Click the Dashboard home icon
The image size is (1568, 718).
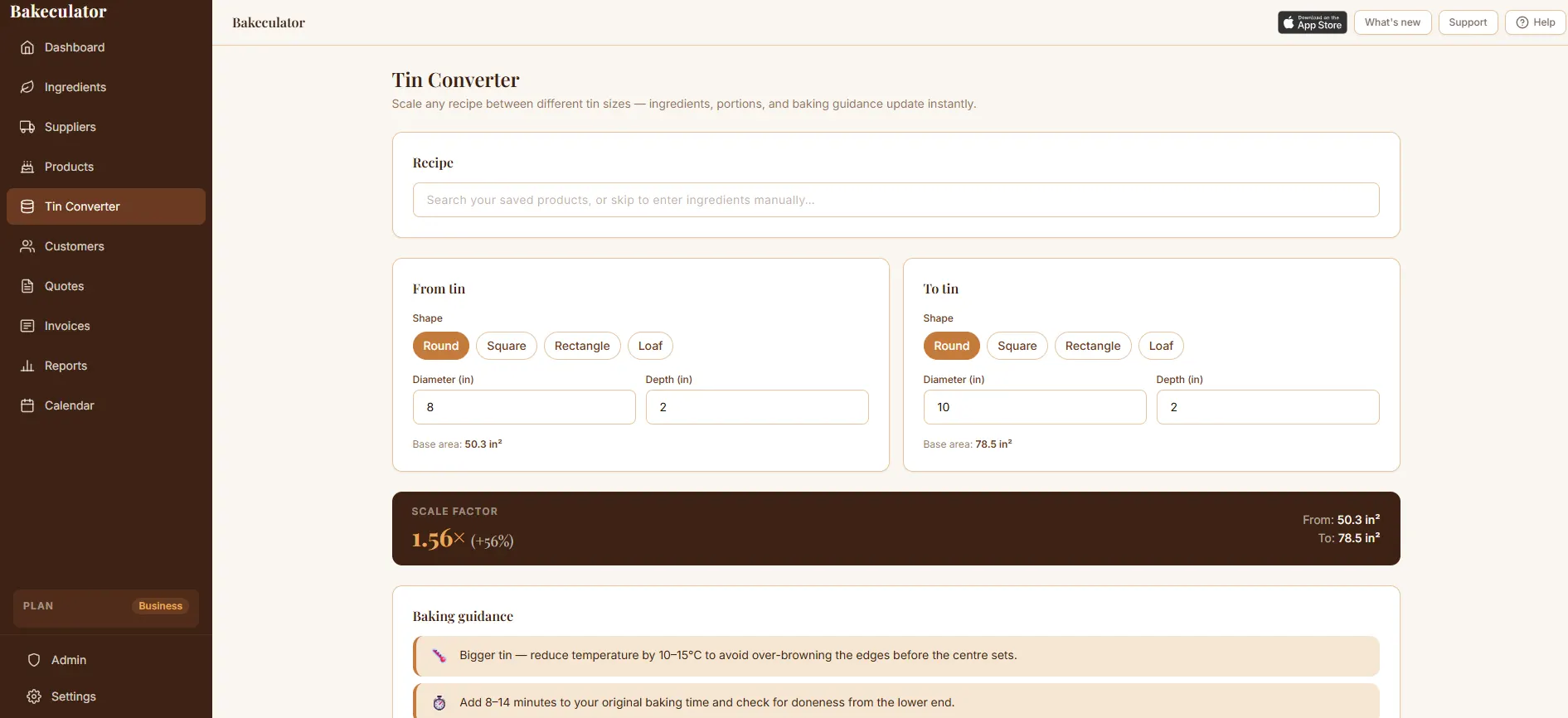[27, 47]
